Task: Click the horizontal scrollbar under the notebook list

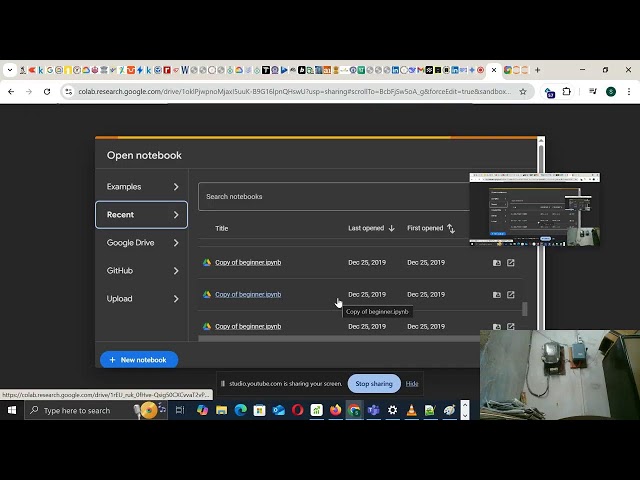Action: coord(339,338)
